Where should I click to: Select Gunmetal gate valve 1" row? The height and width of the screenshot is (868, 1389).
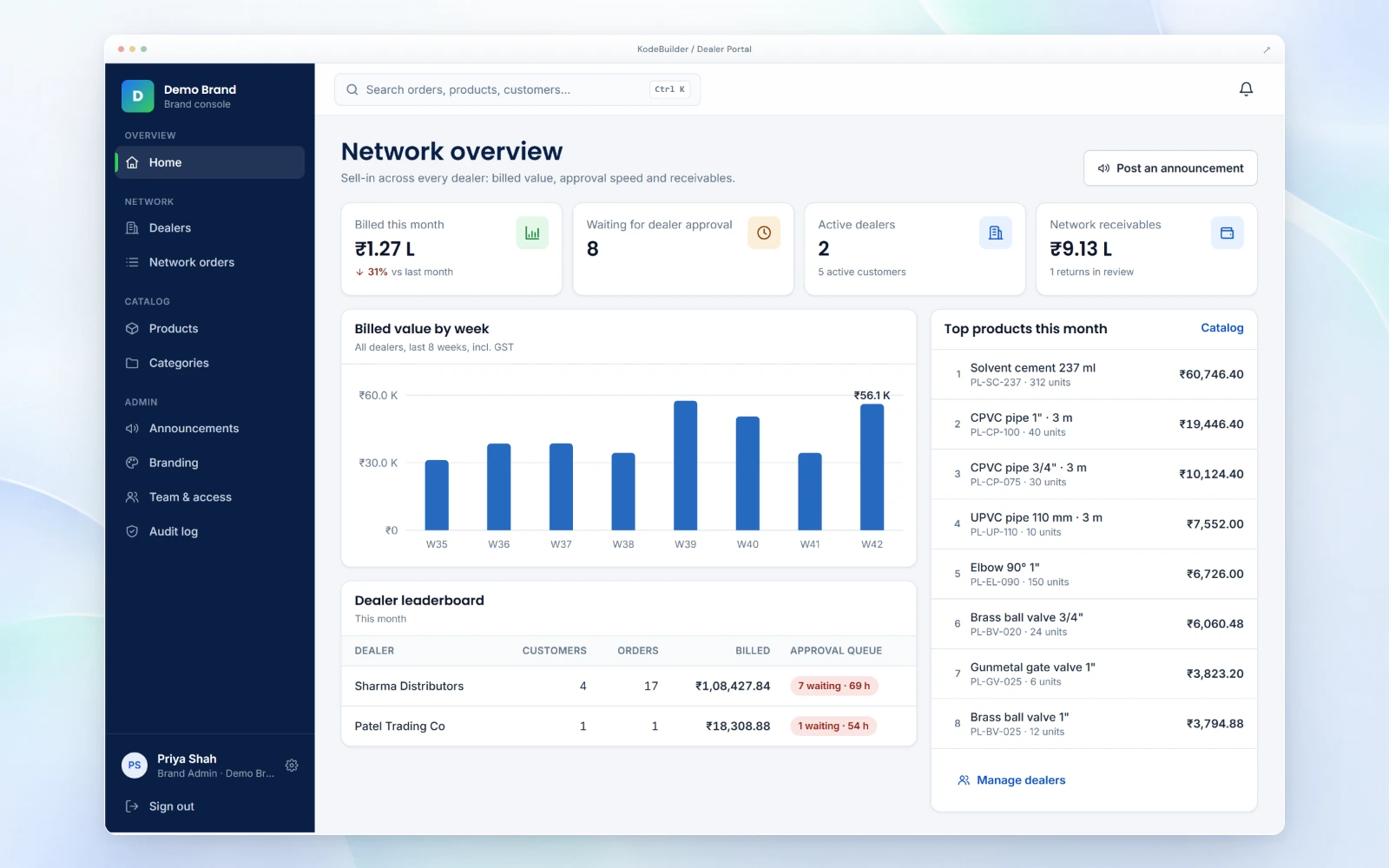[x=1094, y=674]
